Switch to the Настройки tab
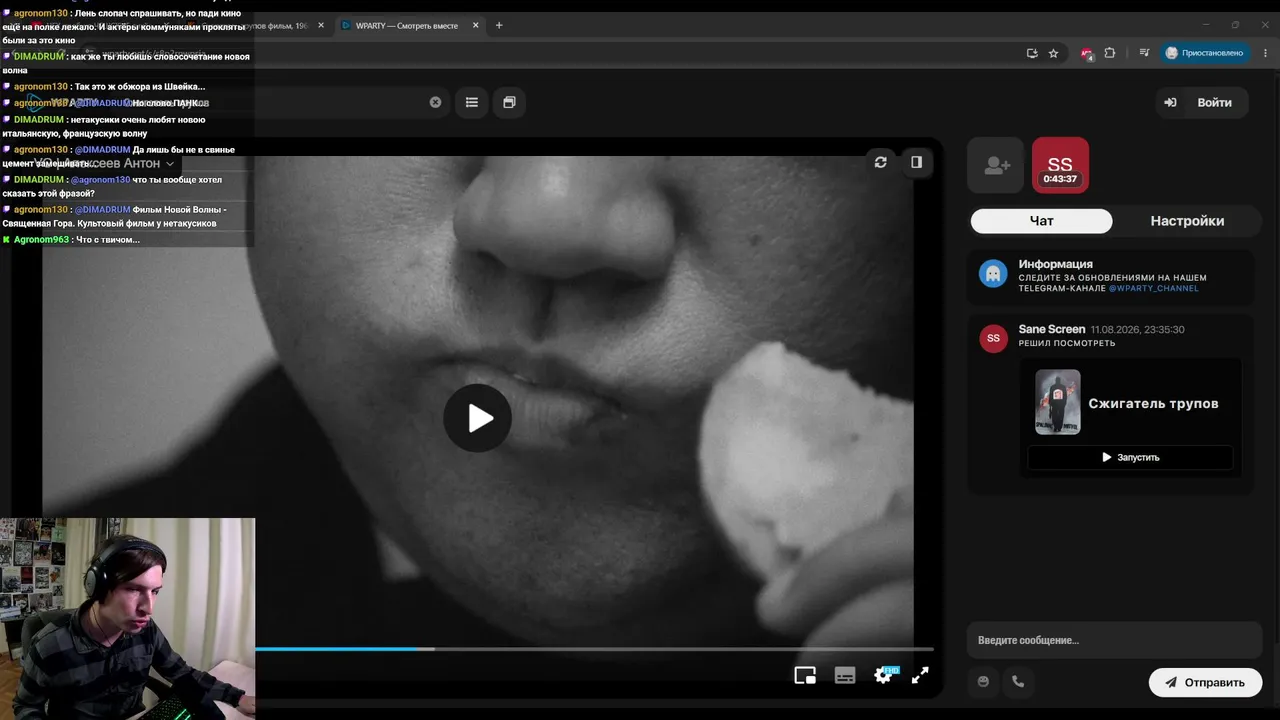The height and width of the screenshot is (720, 1280). tap(1187, 221)
